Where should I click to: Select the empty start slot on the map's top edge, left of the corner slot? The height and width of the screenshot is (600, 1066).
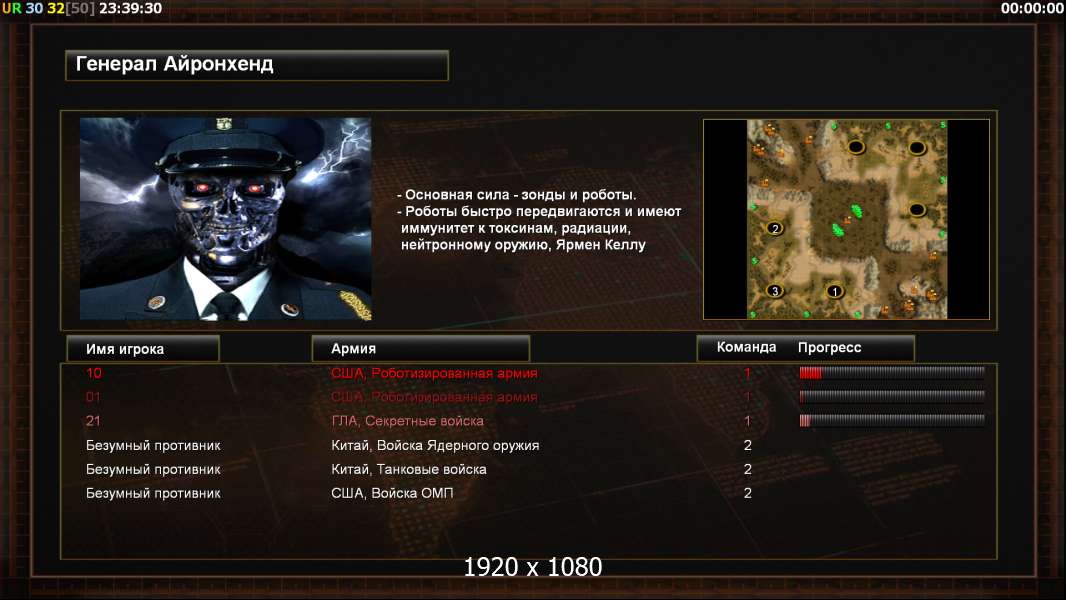click(x=856, y=147)
